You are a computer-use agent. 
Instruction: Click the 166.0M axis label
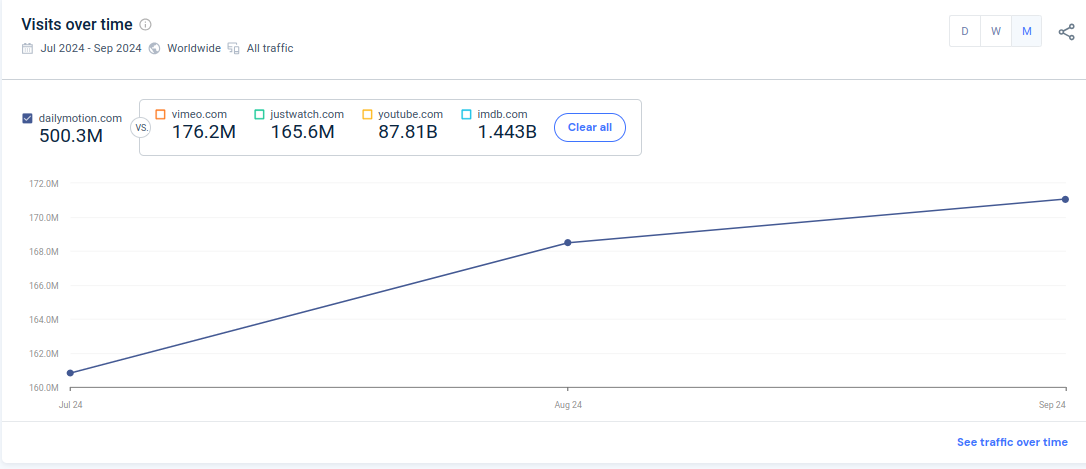click(44, 285)
